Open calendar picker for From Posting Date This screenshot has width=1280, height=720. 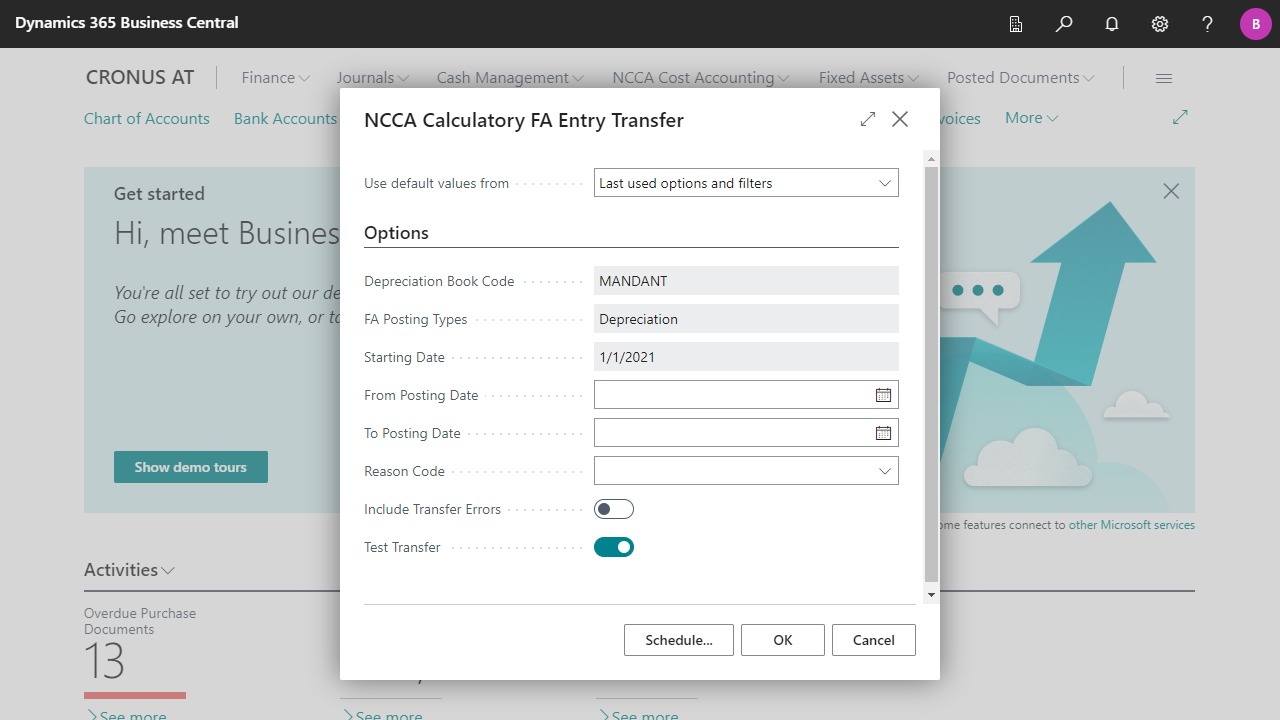tap(883, 395)
